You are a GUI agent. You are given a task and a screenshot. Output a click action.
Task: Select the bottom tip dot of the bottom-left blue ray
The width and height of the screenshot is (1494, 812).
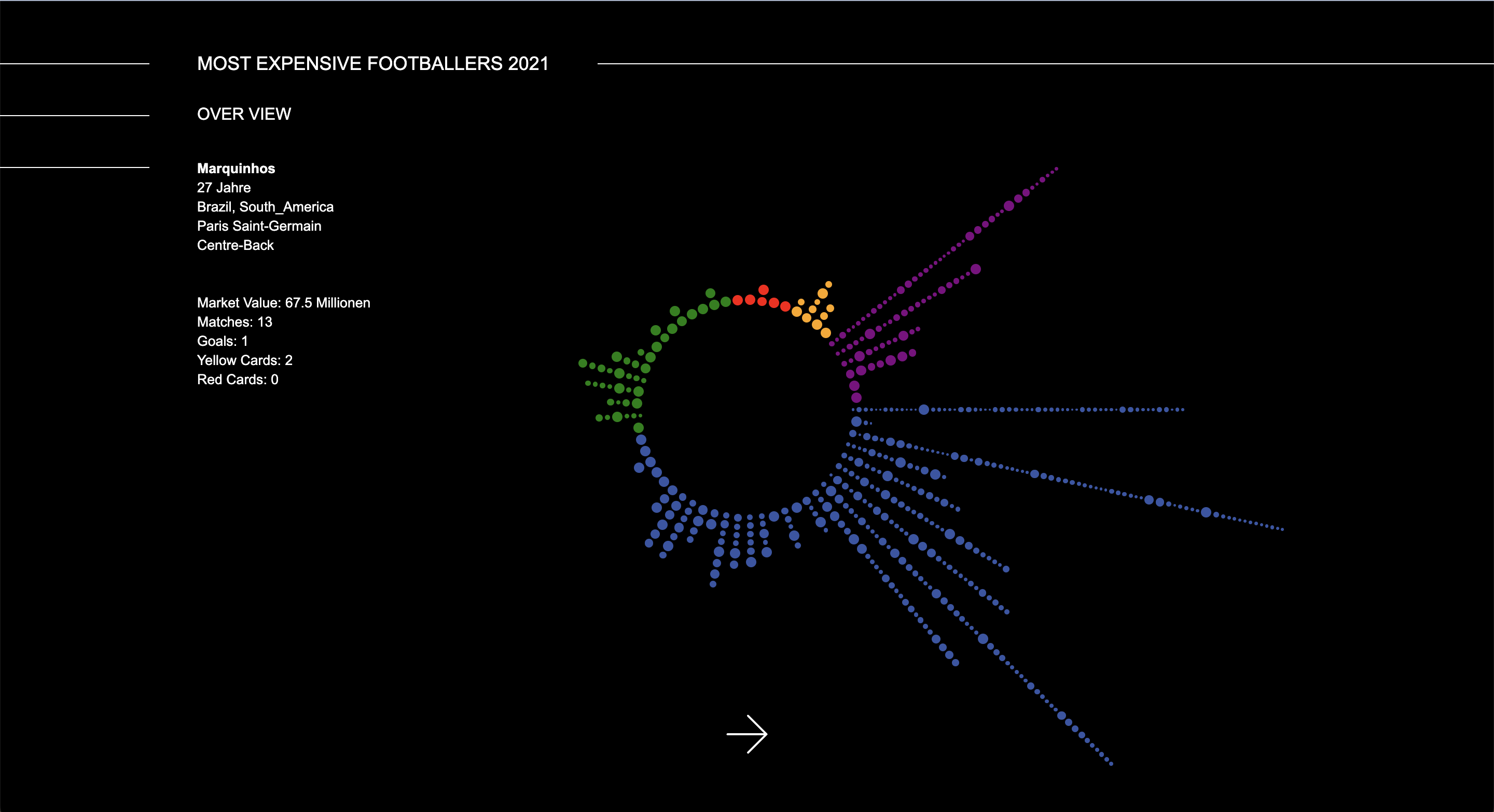713,584
